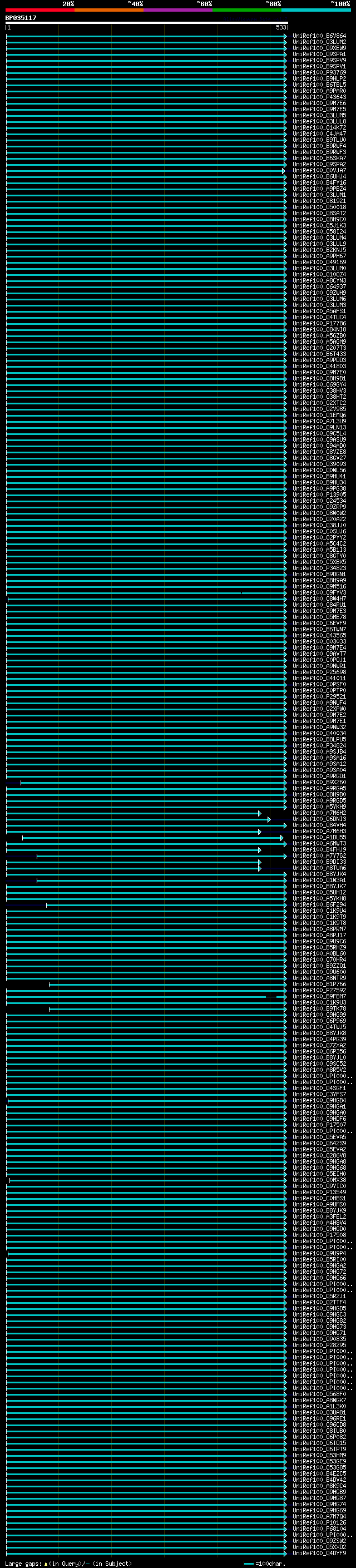Click the alignment bar for UniRef100_B9DI33
Image resolution: width=356 pixels, height=1568 pixels.
(x=133, y=863)
